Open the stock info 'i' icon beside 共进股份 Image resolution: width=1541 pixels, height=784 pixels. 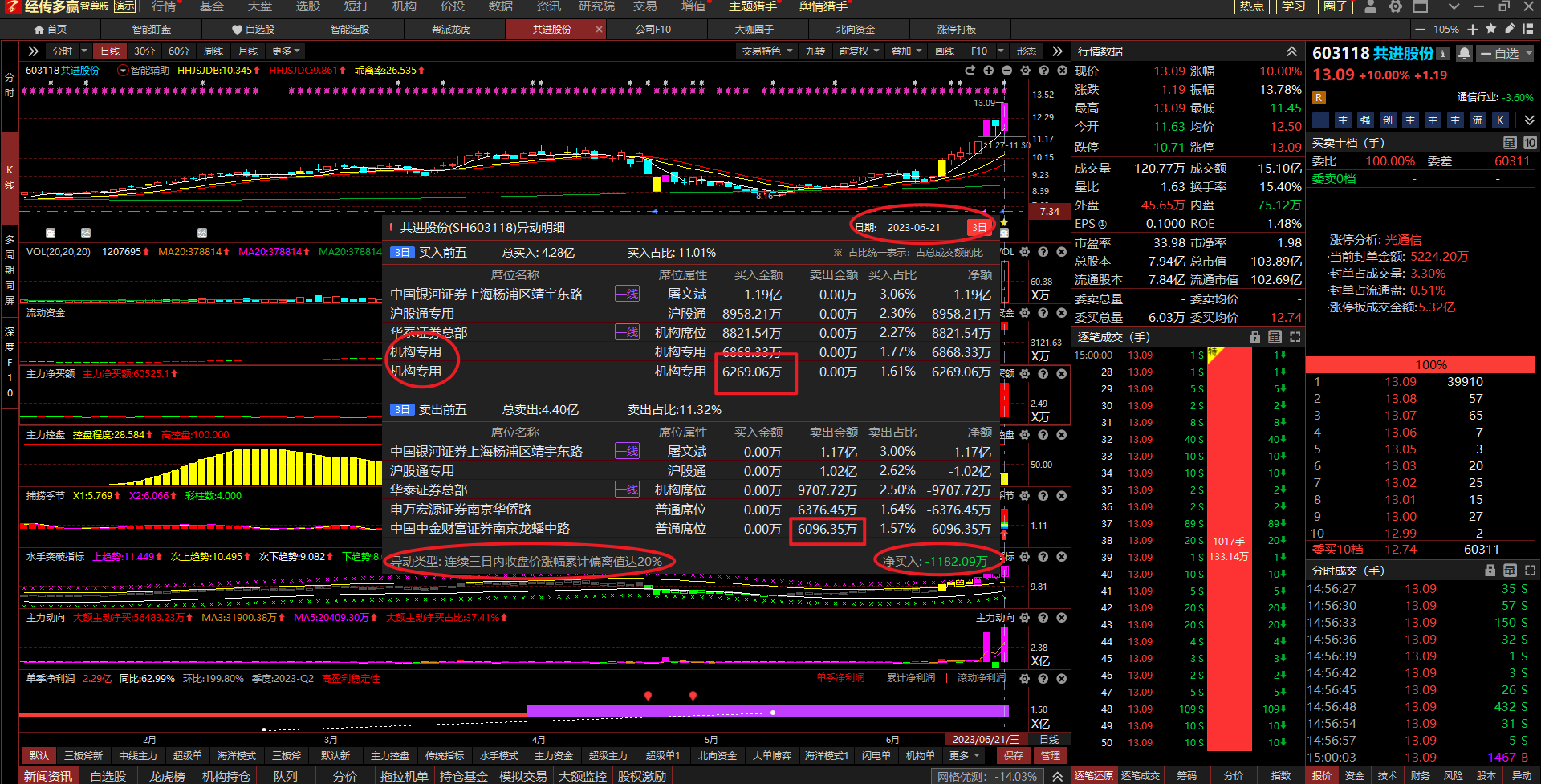click(x=1442, y=54)
